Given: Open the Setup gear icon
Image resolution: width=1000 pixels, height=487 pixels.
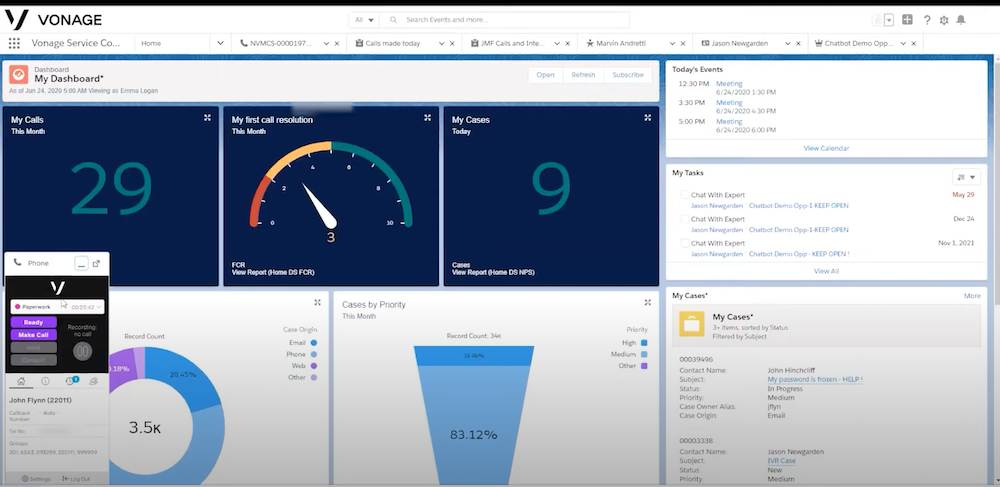Looking at the screenshot, I should pos(944,20).
